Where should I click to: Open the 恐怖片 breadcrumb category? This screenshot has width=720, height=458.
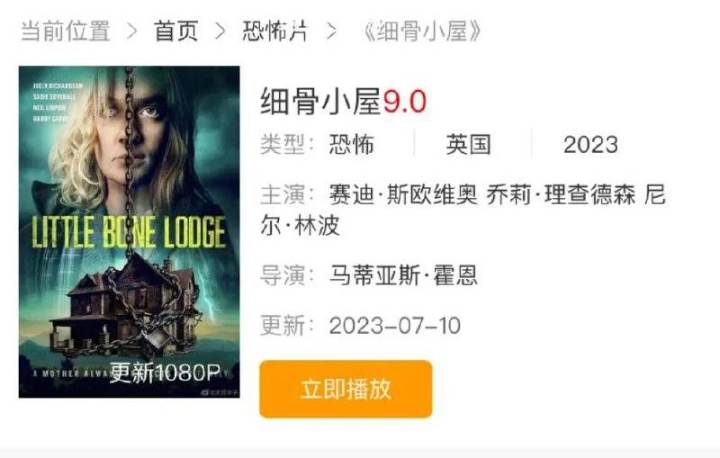[276, 31]
